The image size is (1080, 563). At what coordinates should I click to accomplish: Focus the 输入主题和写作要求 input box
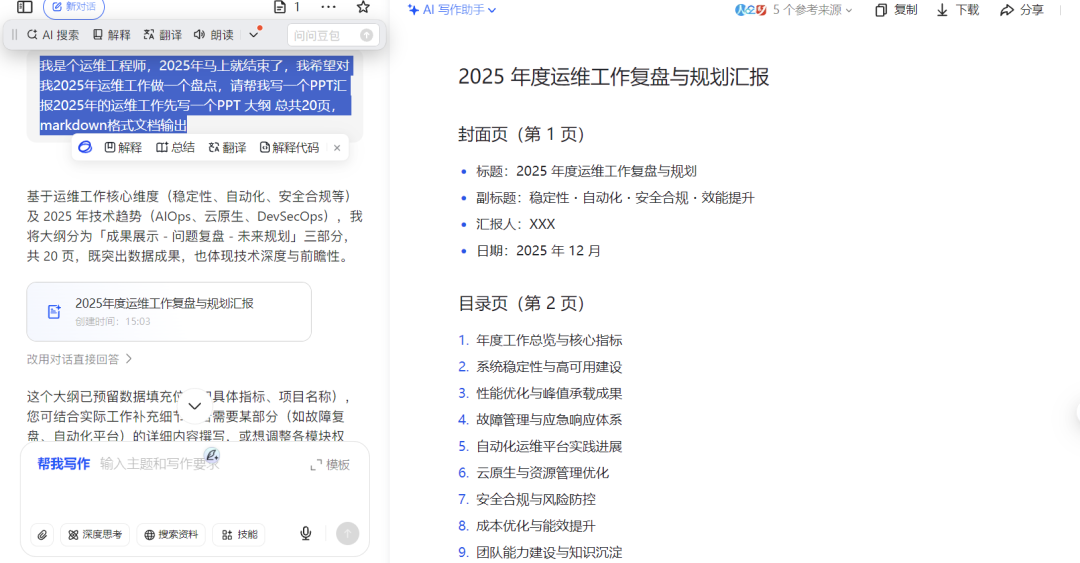160,464
